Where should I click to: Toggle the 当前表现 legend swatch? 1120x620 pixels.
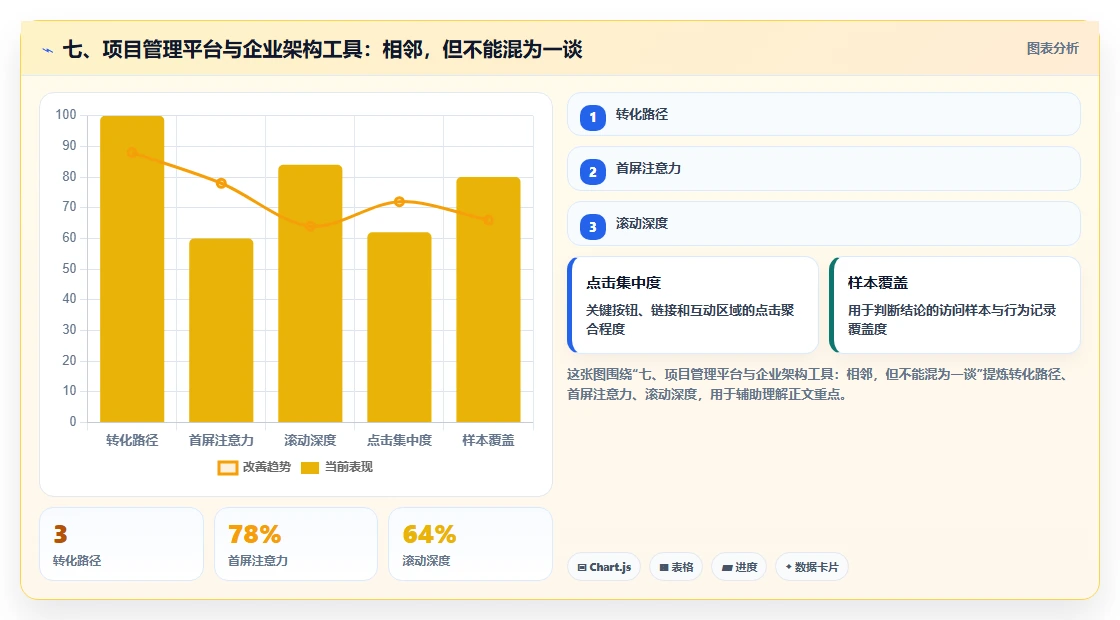[309, 468]
